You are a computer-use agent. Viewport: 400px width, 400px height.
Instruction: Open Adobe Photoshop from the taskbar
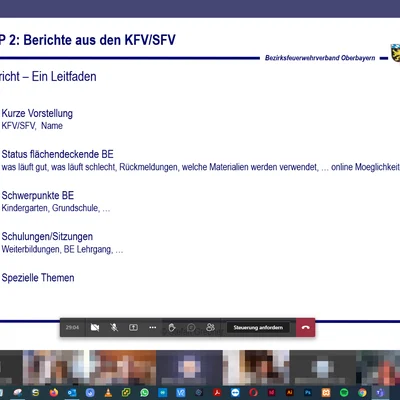point(308,393)
